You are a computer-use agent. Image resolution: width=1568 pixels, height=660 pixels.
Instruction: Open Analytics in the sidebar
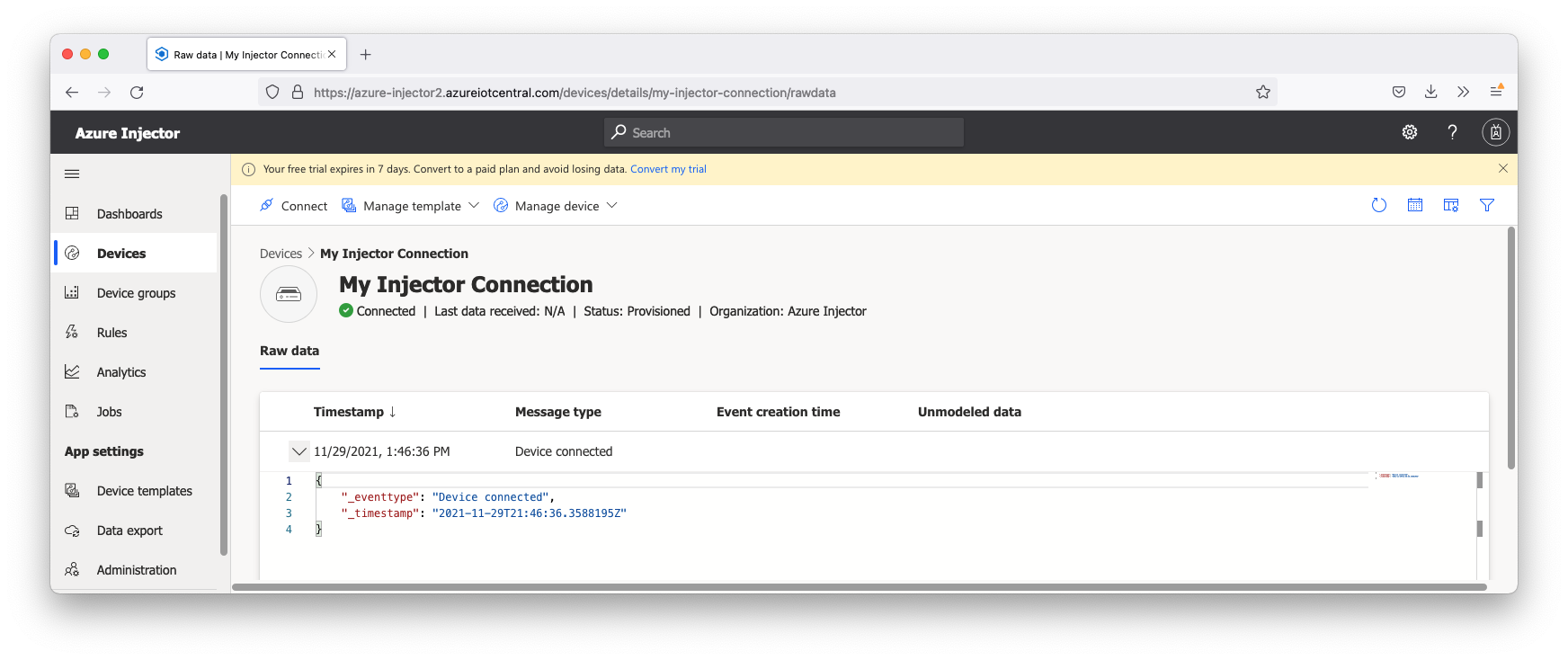120,372
